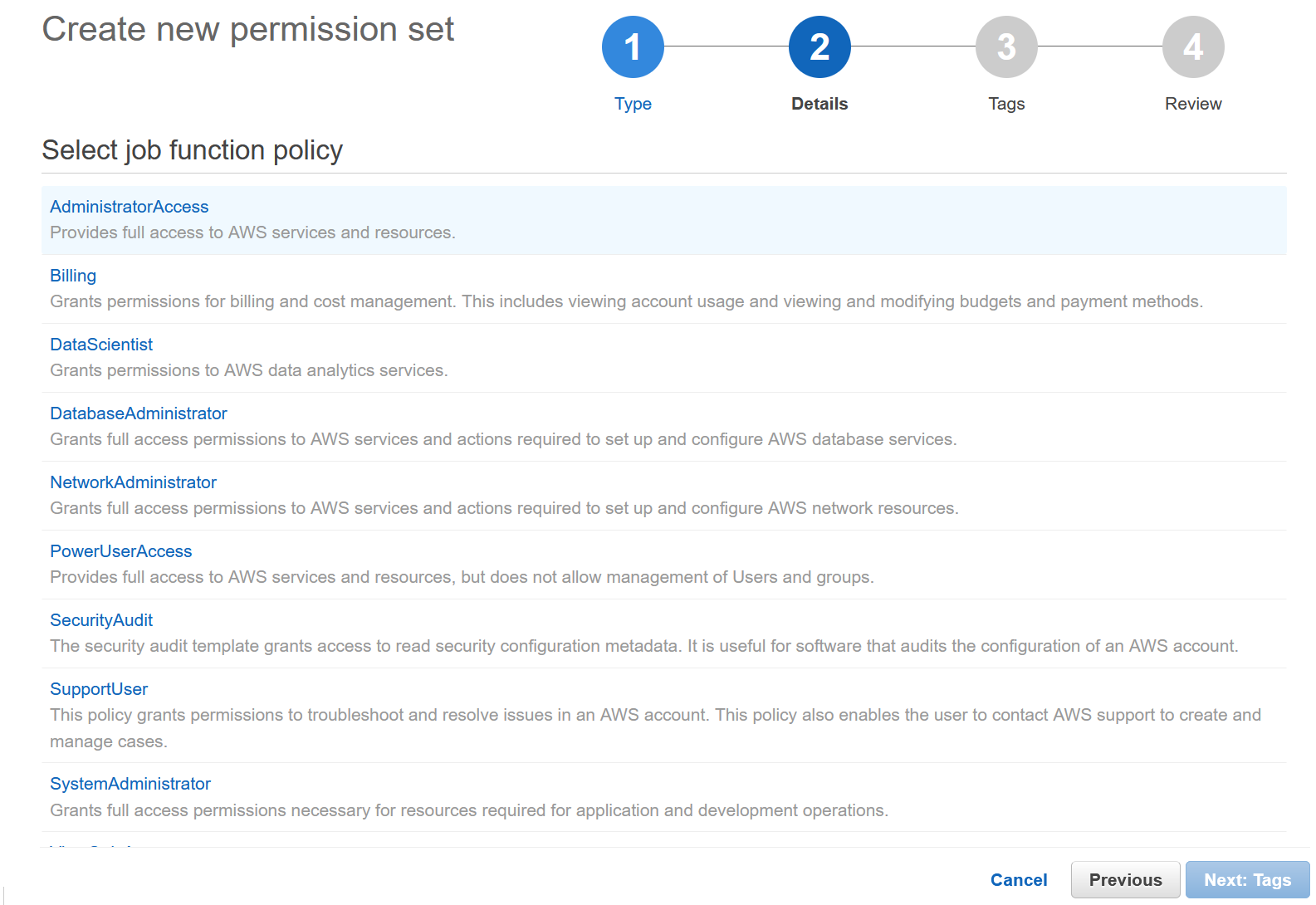Click the 'Create new permission set' title
The height and width of the screenshot is (905, 1316).
pos(248,30)
